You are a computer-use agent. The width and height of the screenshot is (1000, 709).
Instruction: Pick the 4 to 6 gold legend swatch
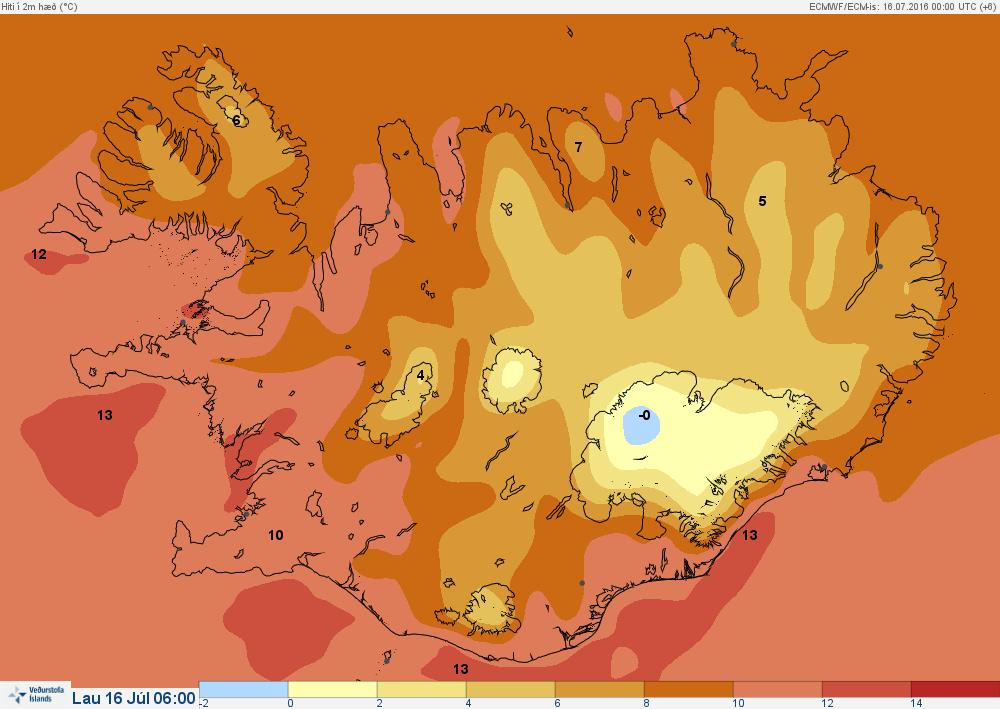(x=510, y=689)
